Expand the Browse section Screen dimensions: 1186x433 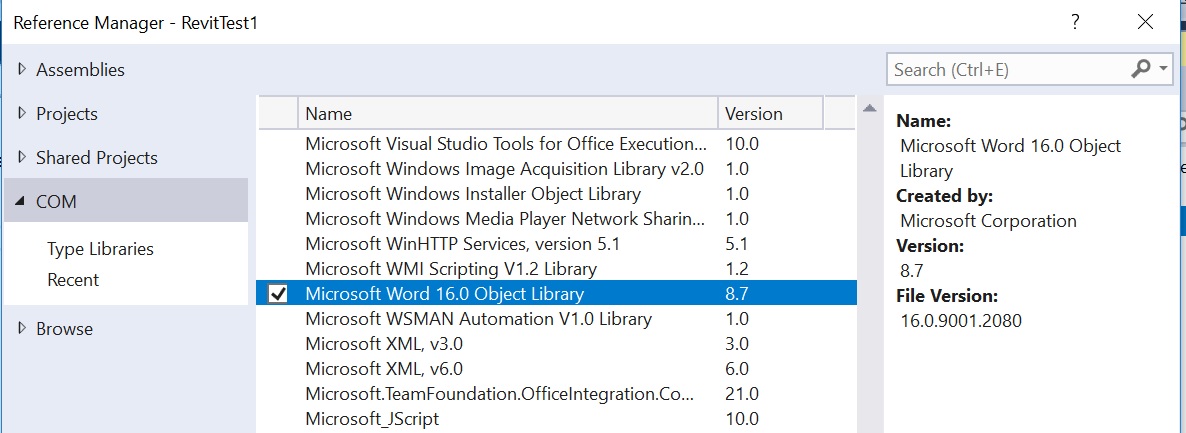(23, 329)
